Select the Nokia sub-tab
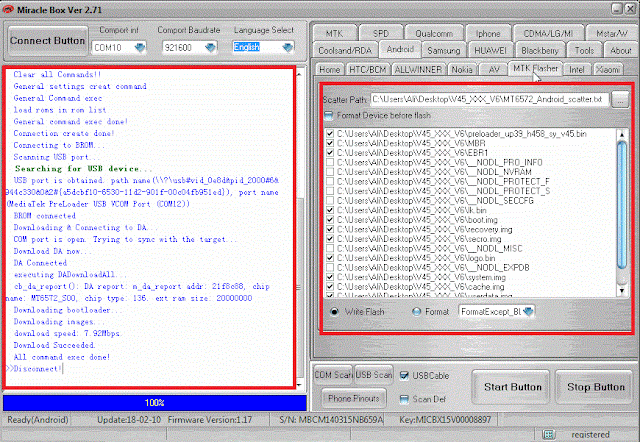Viewport: 640px width, 442px height. [462, 70]
